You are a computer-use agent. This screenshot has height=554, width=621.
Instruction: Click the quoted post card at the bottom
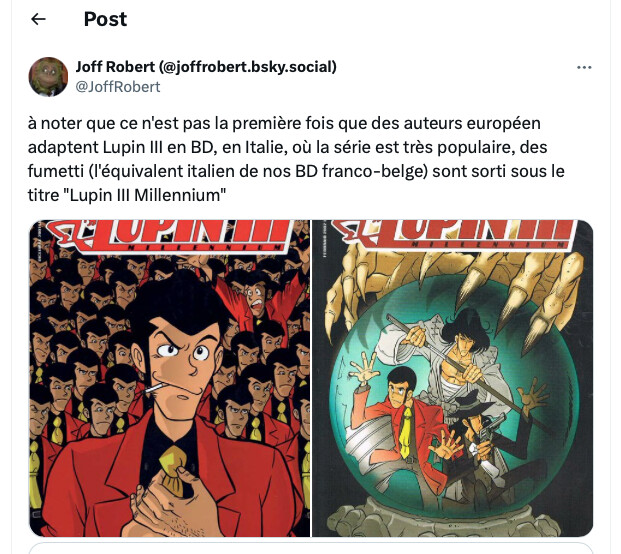tap(311, 548)
